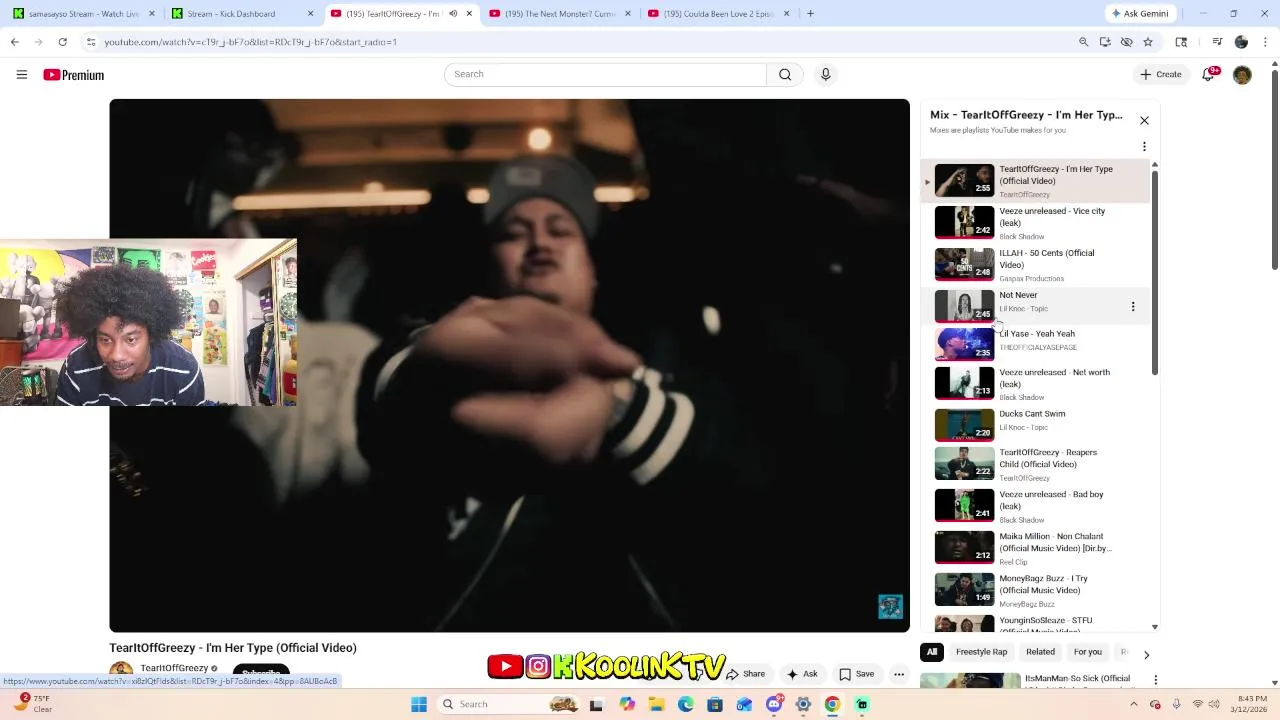The height and width of the screenshot is (720, 1280).
Task: Click TearItOffGreezy channel name below video
Action: pos(174,668)
